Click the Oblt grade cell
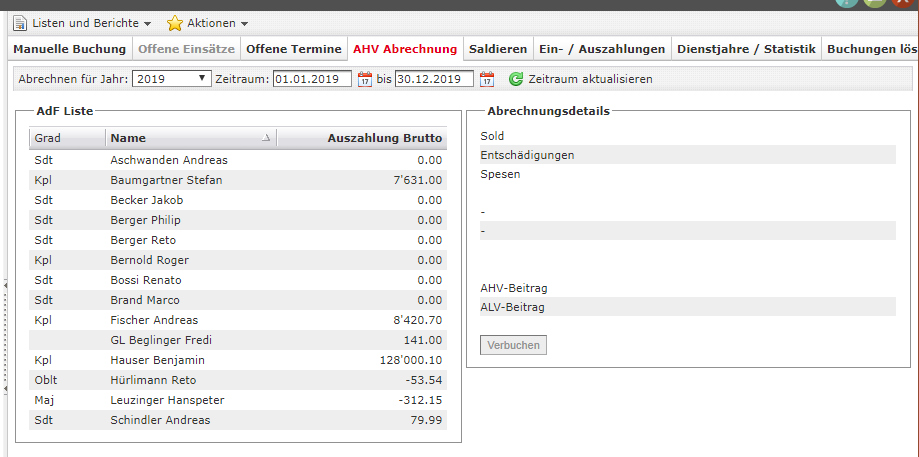 [46, 380]
